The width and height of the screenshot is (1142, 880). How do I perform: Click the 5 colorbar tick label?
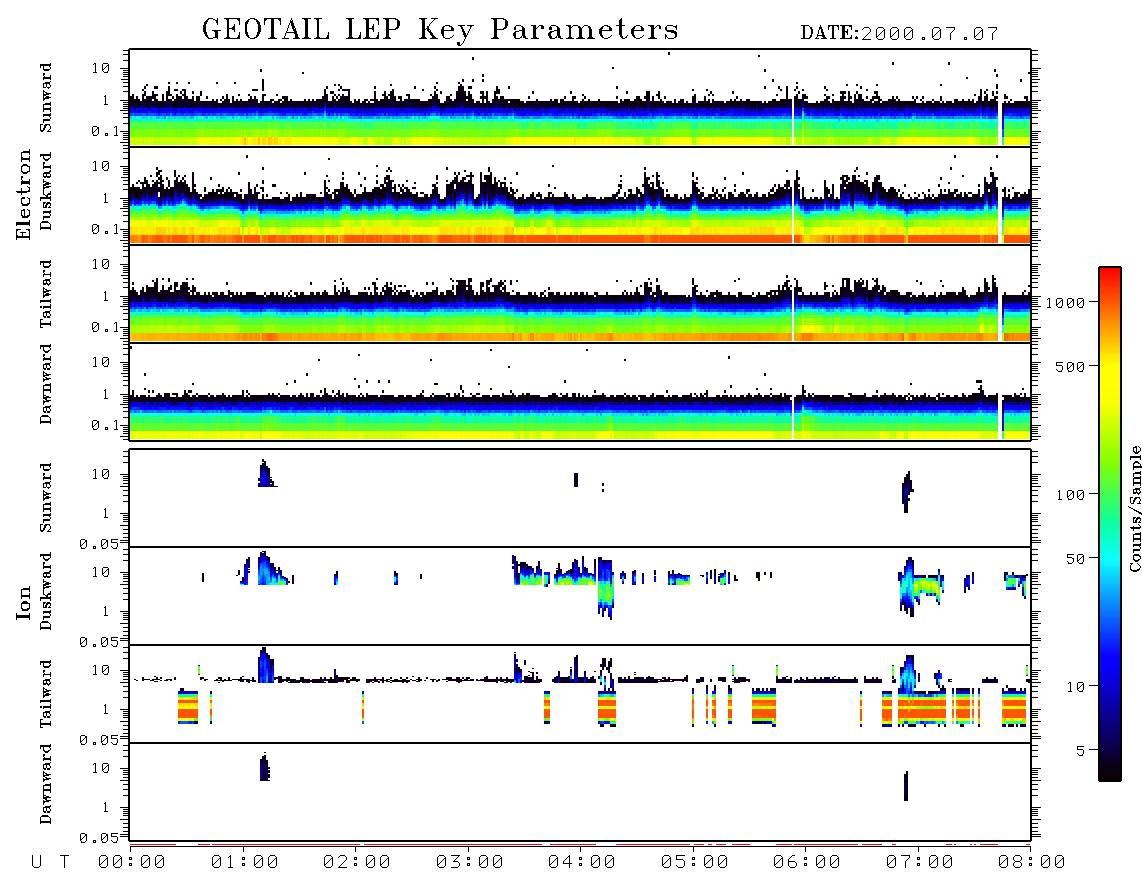click(1081, 750)
